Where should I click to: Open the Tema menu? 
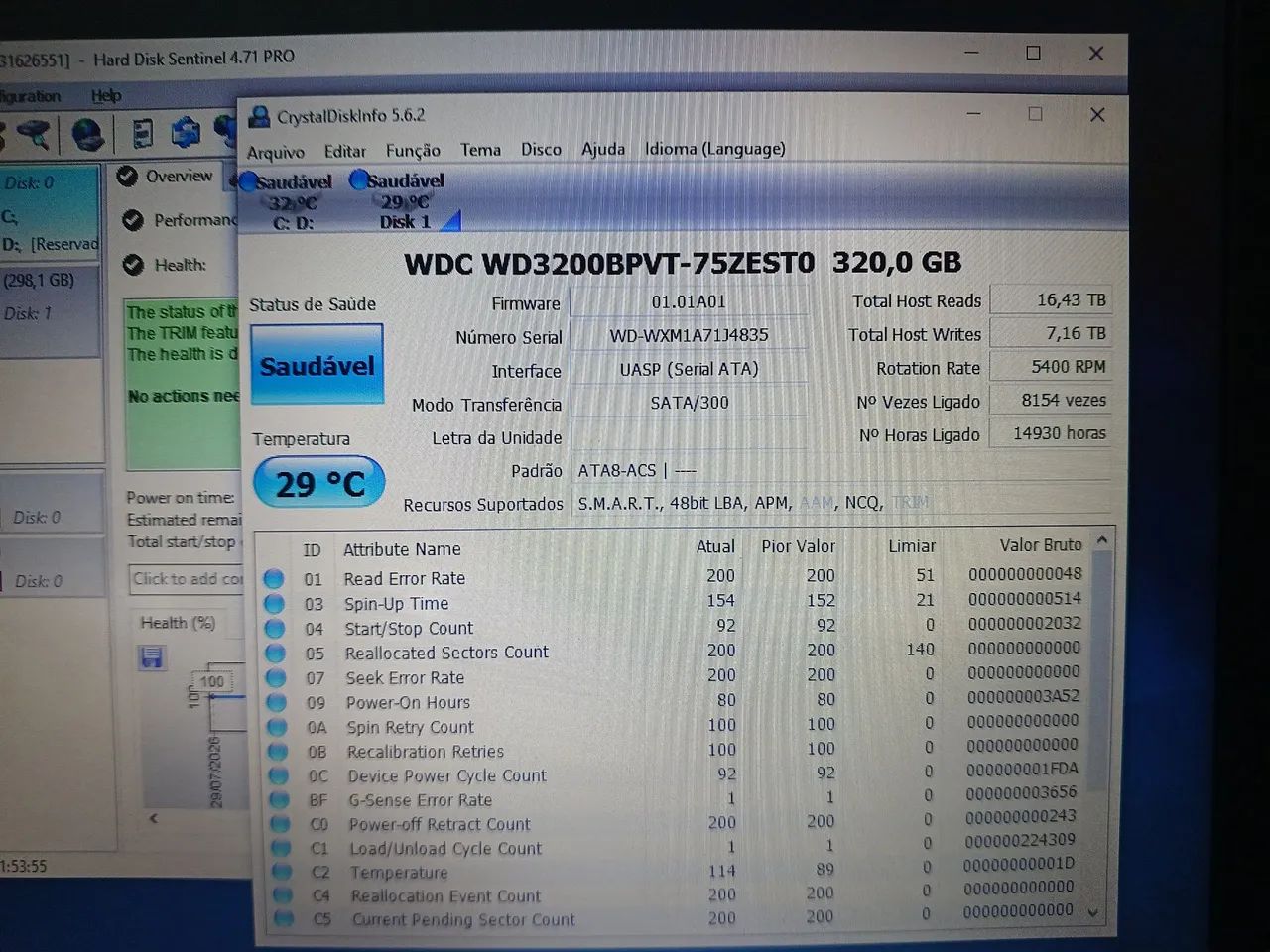(x=480, y=150)
